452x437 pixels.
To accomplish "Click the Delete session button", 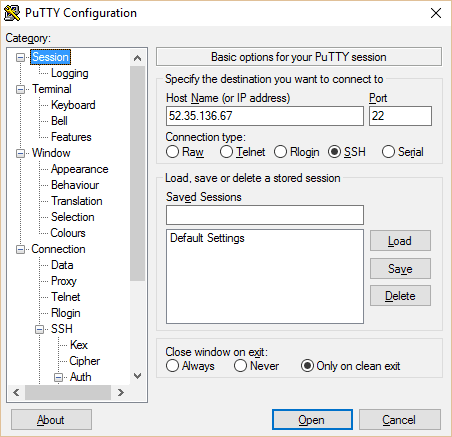I will (400, 296).
